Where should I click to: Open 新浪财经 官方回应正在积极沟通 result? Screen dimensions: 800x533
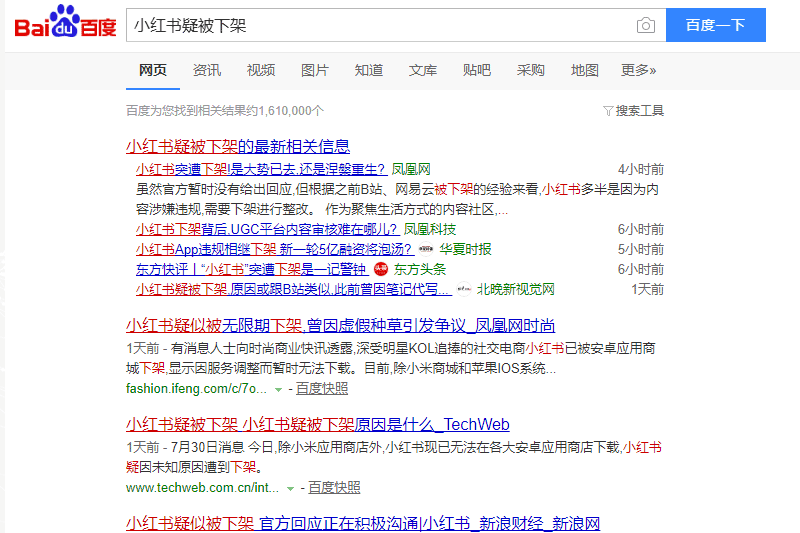click(x=363, y=523)
